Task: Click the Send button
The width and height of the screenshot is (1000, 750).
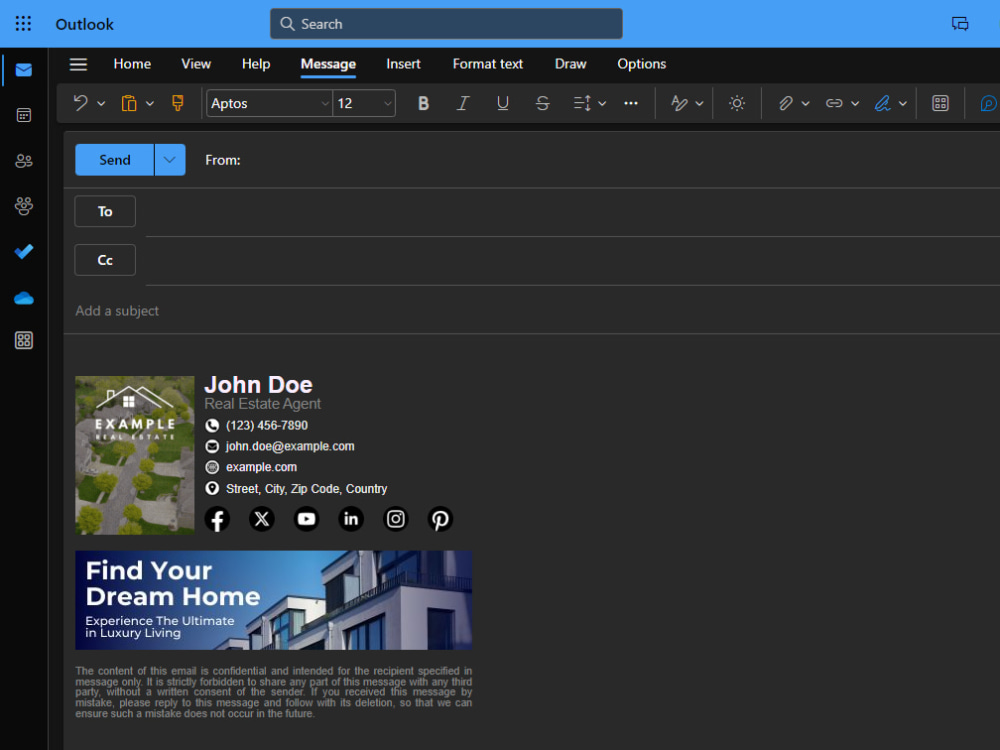Action: click(115, 160)
